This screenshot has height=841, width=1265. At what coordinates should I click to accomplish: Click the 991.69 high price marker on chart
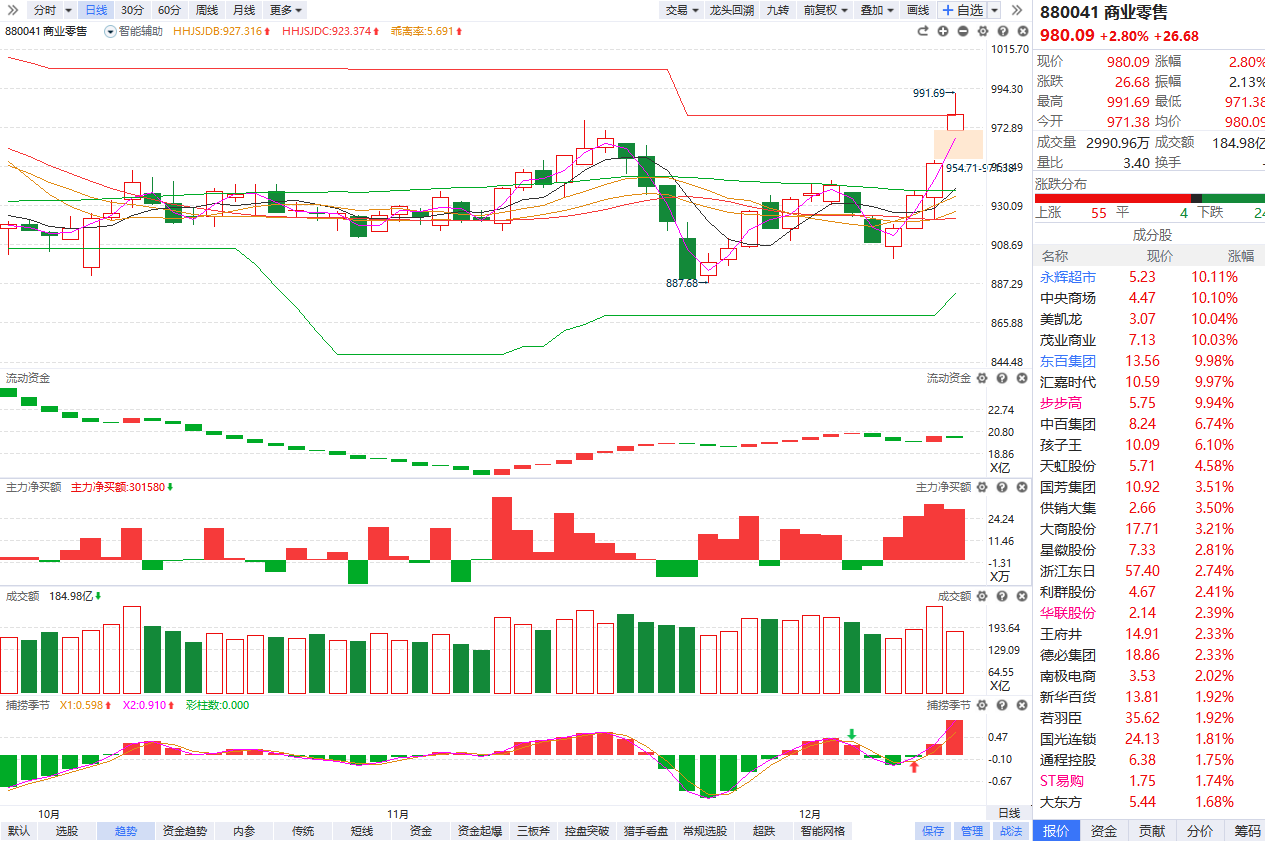click(928, 93)
